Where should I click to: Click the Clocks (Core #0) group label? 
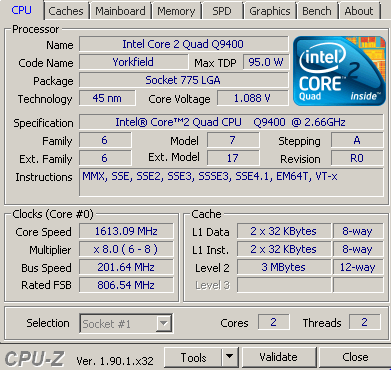(x=53, y=214)
